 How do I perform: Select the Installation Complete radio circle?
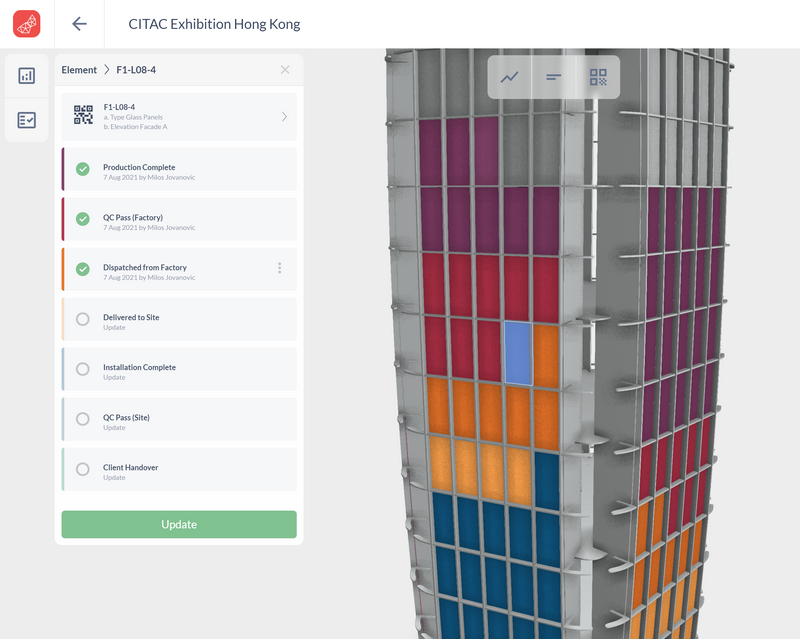[83, 369]
